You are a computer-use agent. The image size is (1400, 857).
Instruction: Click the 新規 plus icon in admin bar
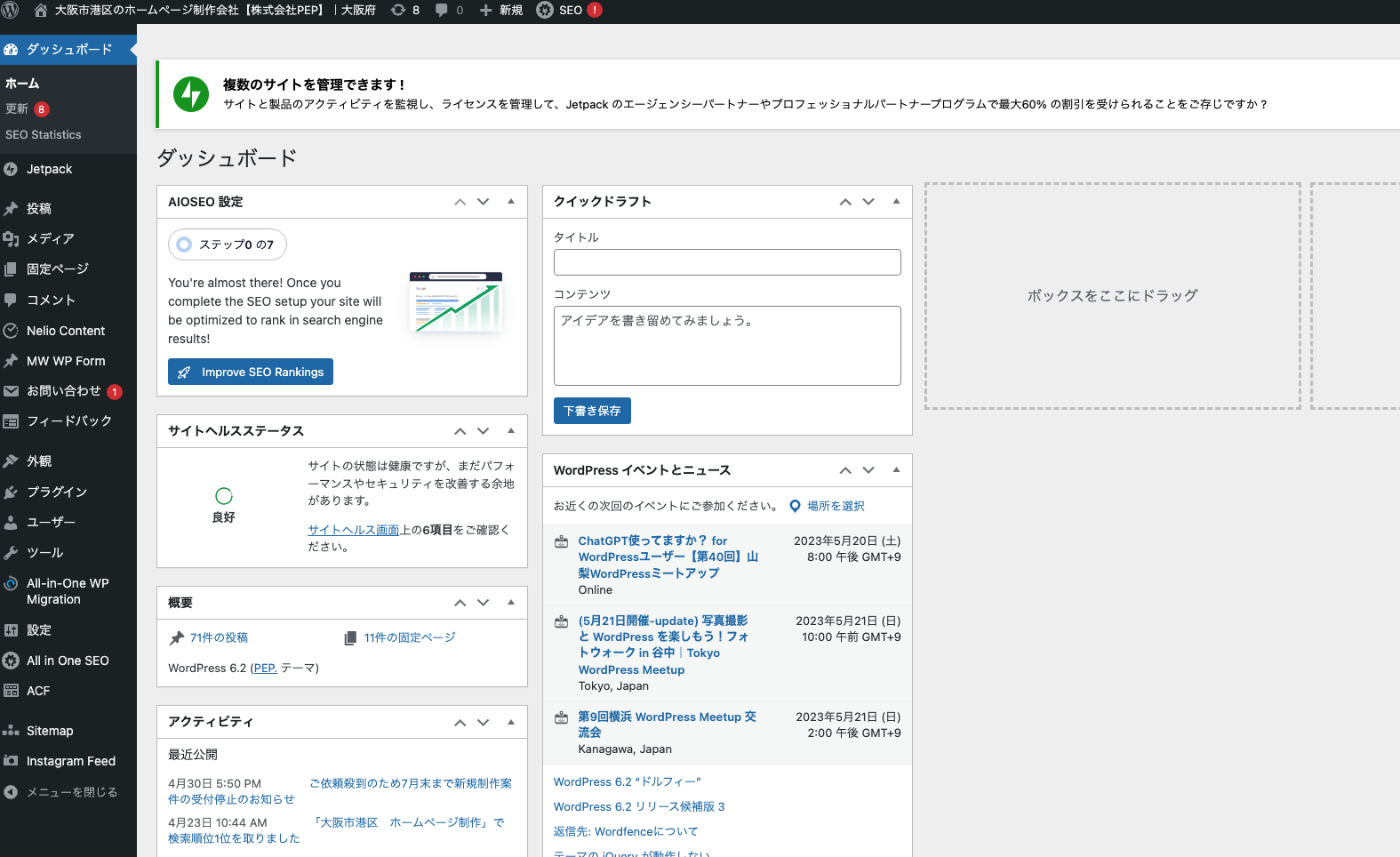485,11
